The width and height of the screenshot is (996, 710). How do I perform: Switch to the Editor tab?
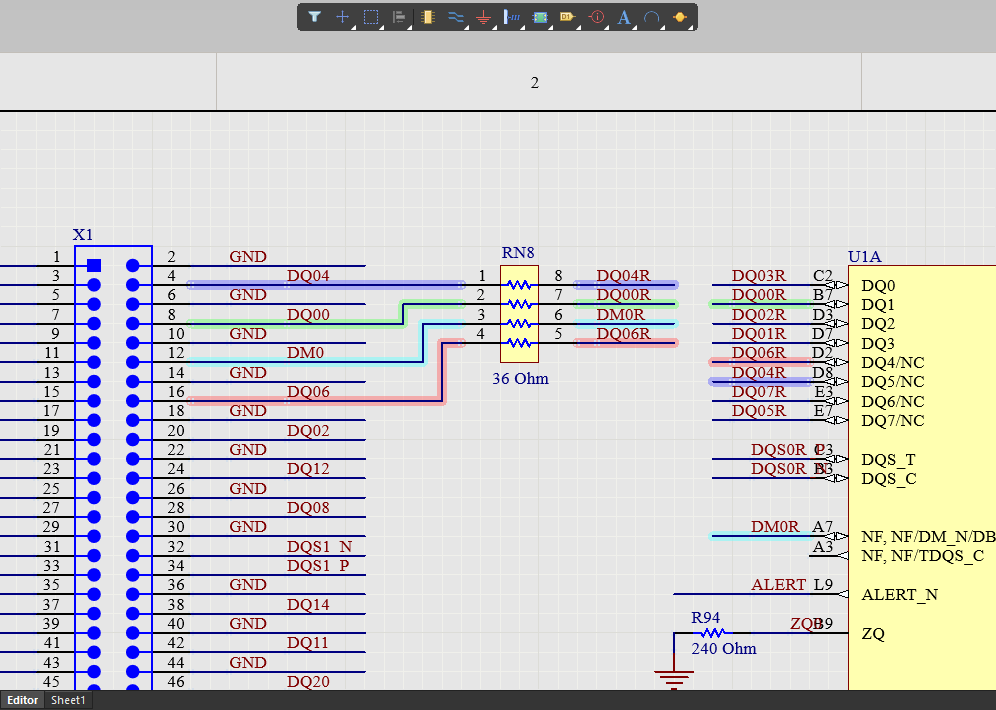[x=23, y=700]
